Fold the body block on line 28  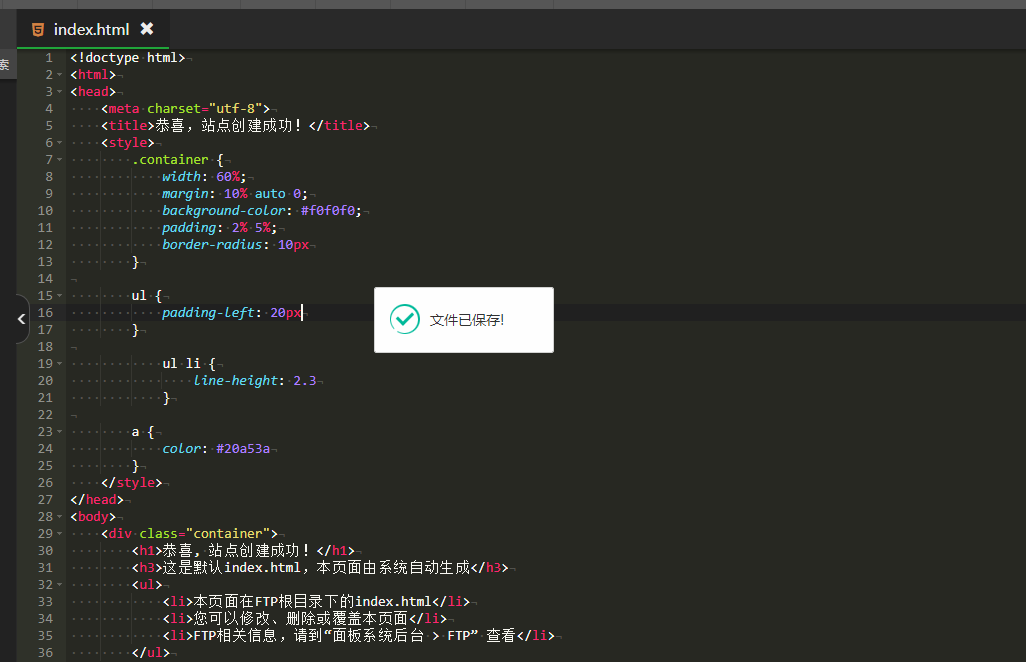60,517
